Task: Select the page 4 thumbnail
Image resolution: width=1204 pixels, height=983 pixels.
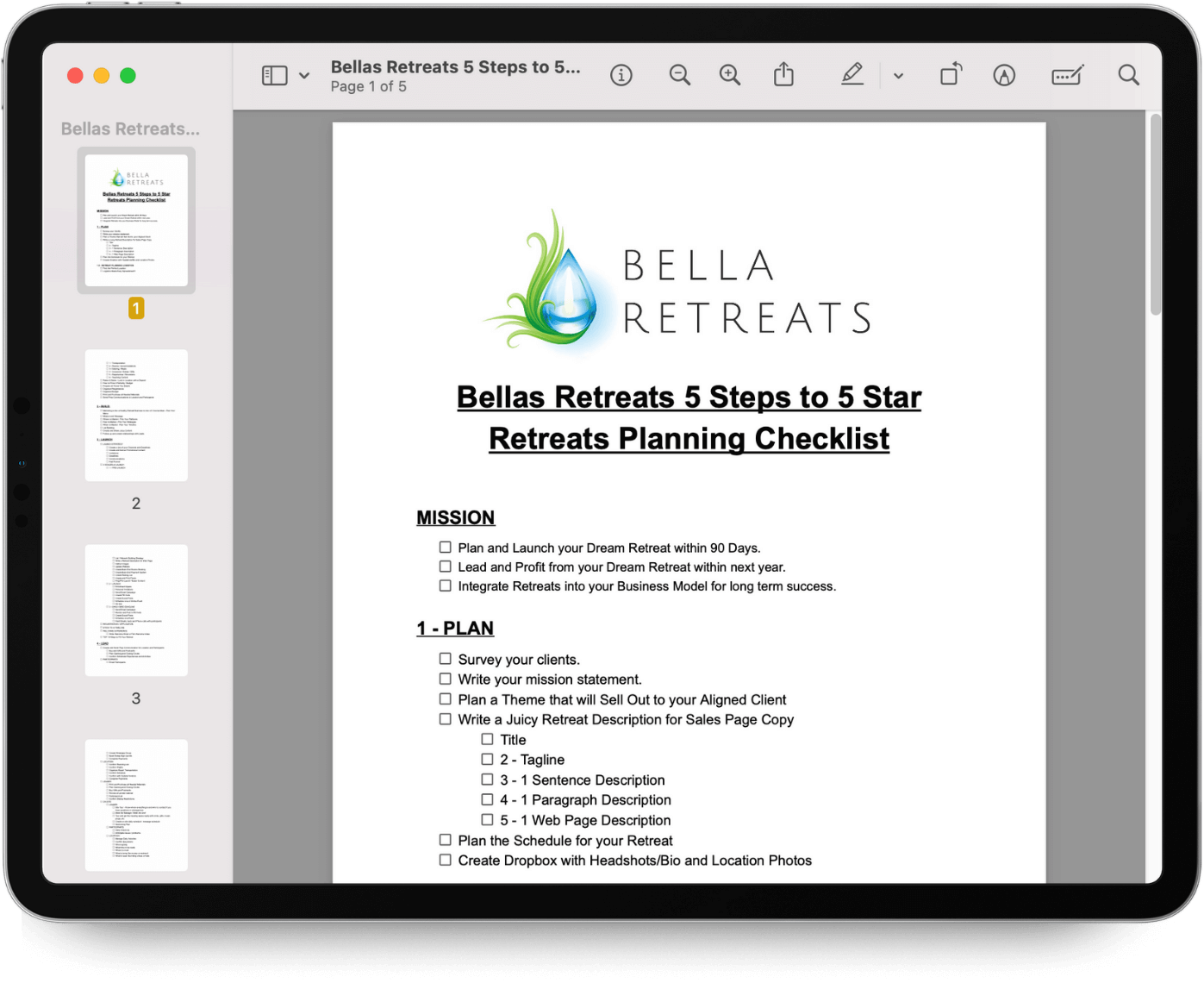Action: 136,805
